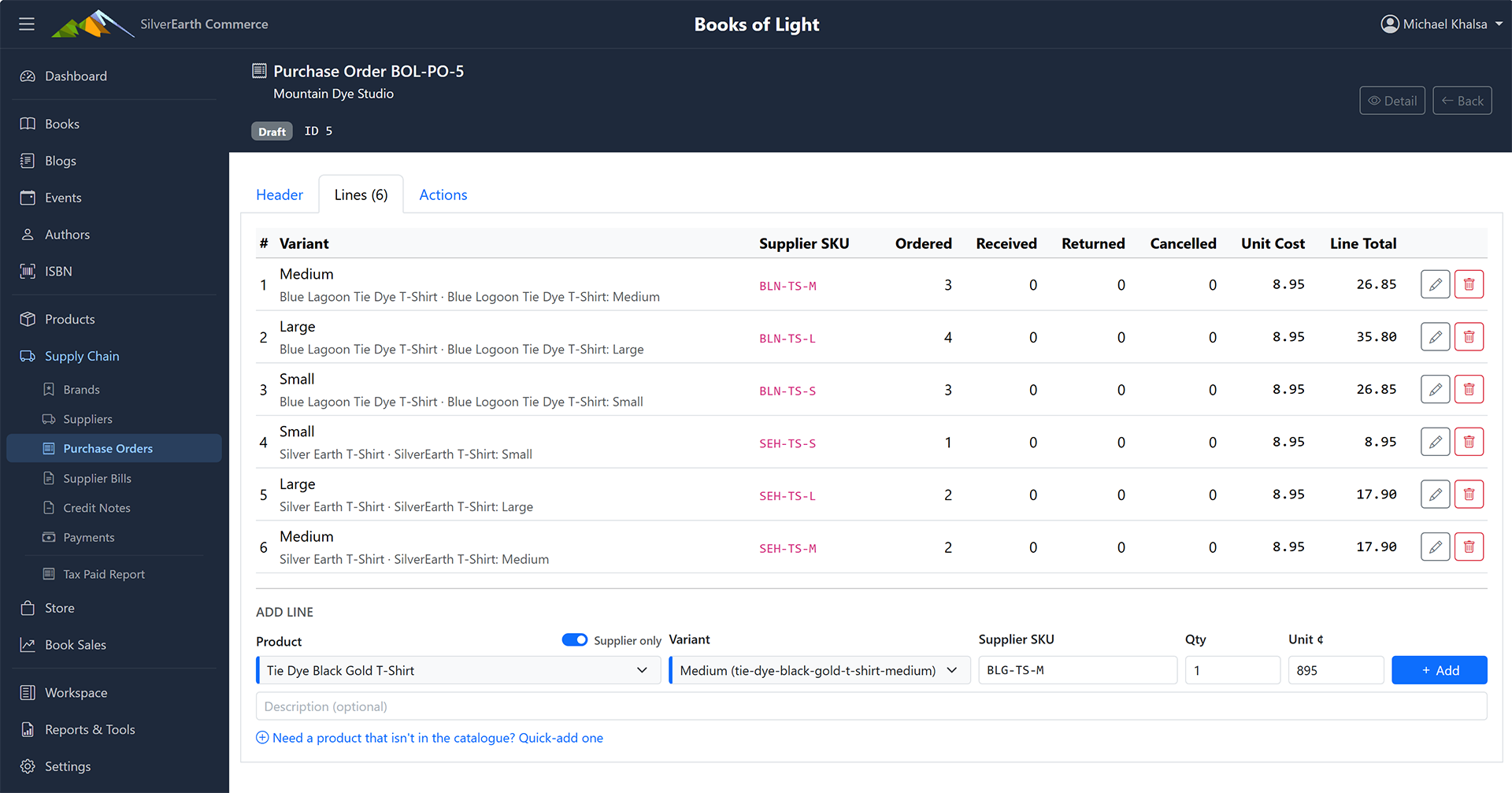Screen dimensions: 1512x793
Task: Delete line 4 SEH-TS-S
Action: pyautogui.click(x=1469, y=442)
